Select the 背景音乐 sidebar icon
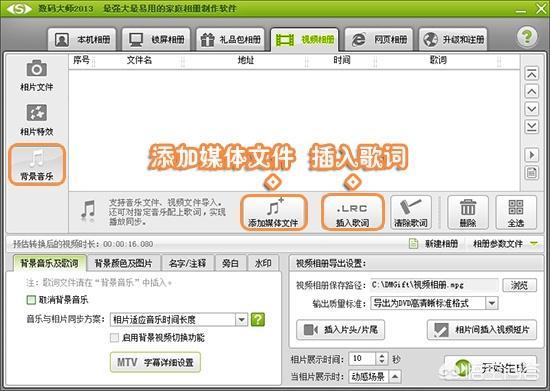The image size is (550, 391). point(37,164)
